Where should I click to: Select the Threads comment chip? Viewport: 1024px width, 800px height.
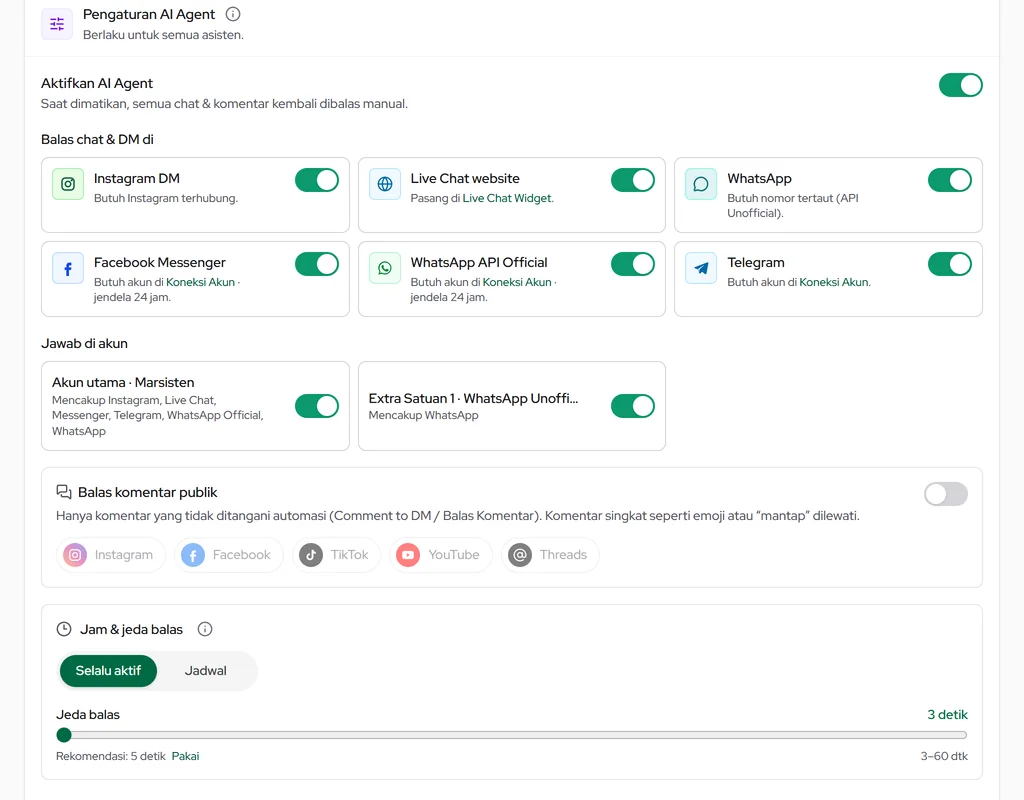coord(550,555)
